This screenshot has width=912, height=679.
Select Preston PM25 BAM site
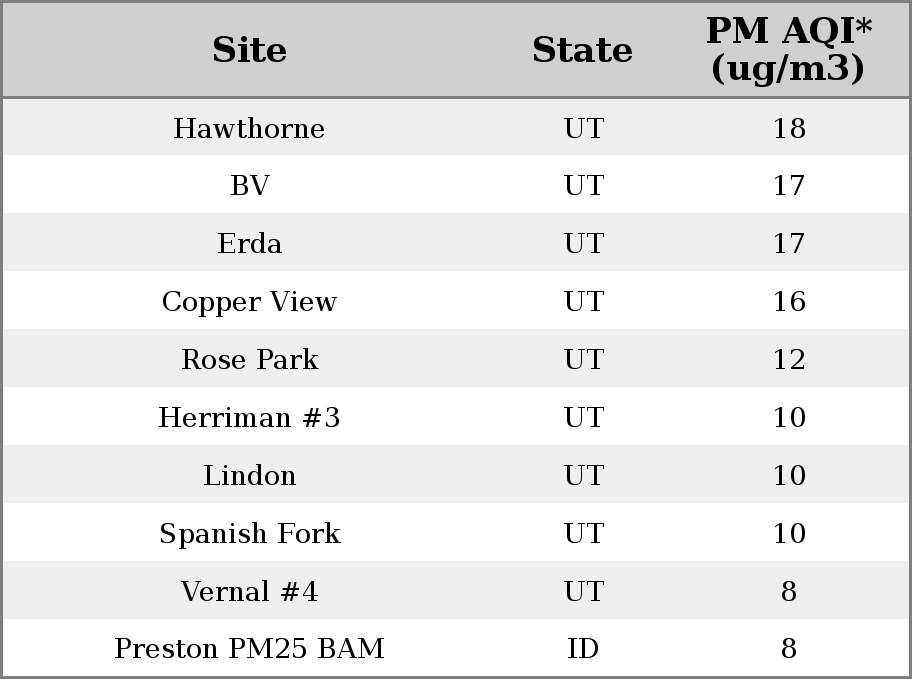coord(250,649)
